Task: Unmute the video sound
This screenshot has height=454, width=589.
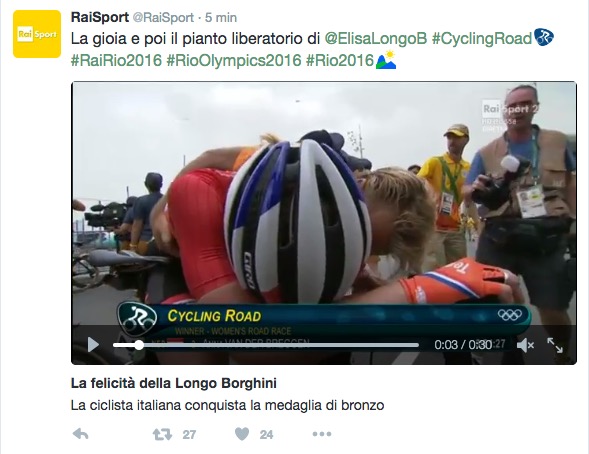Action: [525, 345]
